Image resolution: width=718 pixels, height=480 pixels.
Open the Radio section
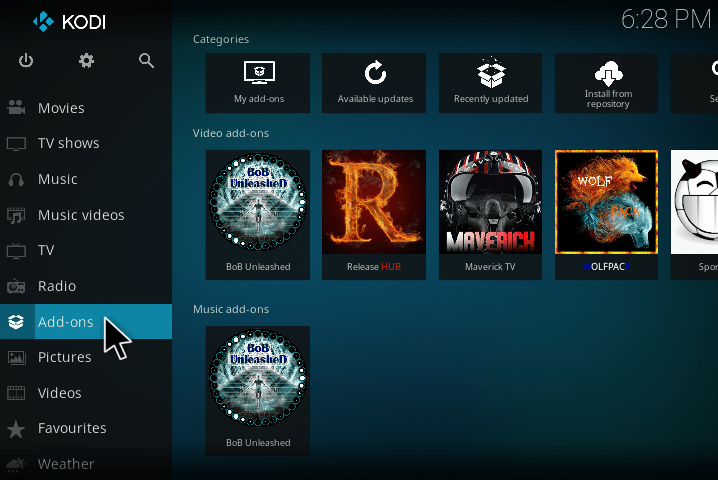click(x=86, y=286)
